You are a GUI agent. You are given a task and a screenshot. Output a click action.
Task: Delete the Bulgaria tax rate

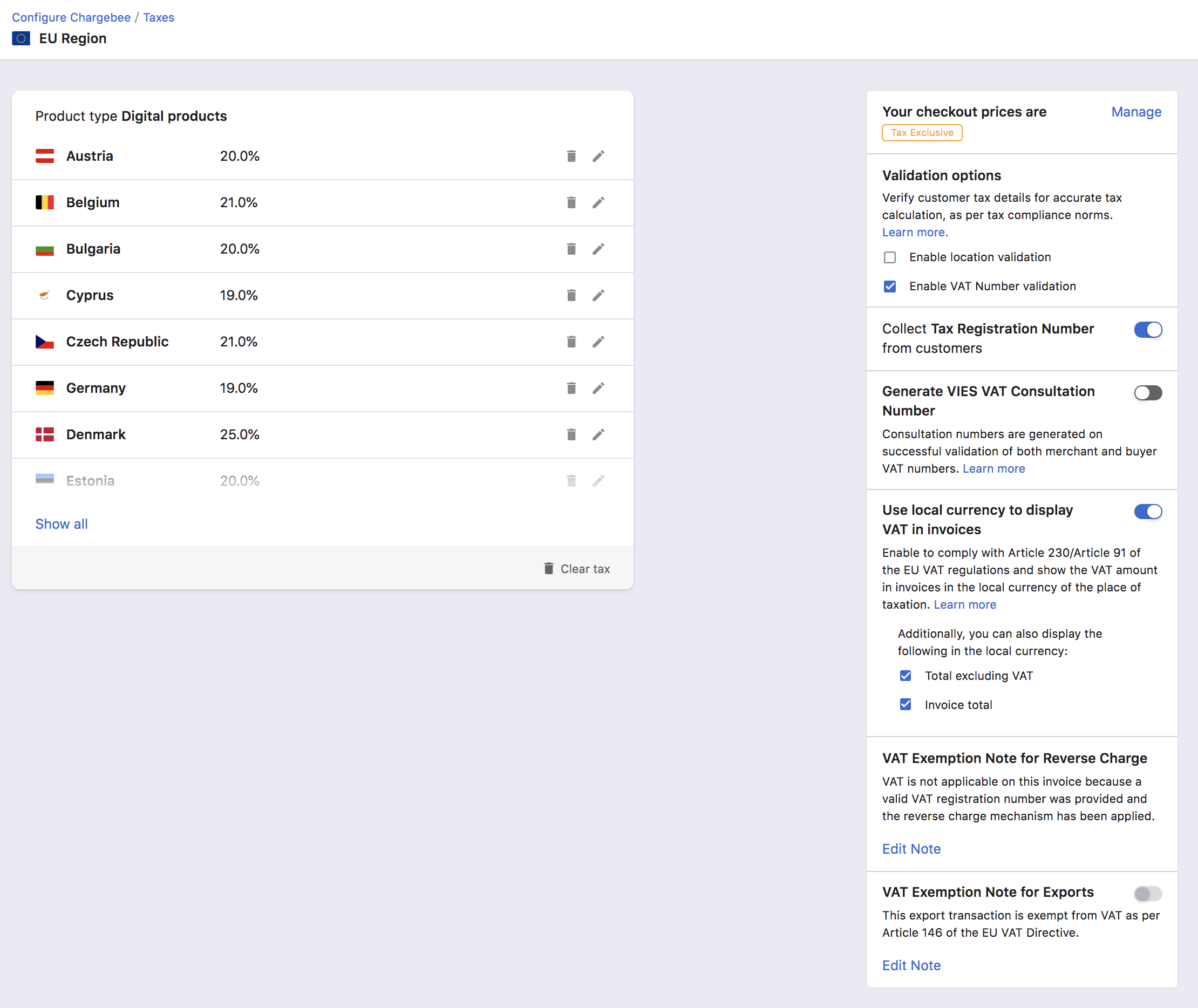[571, 249]
